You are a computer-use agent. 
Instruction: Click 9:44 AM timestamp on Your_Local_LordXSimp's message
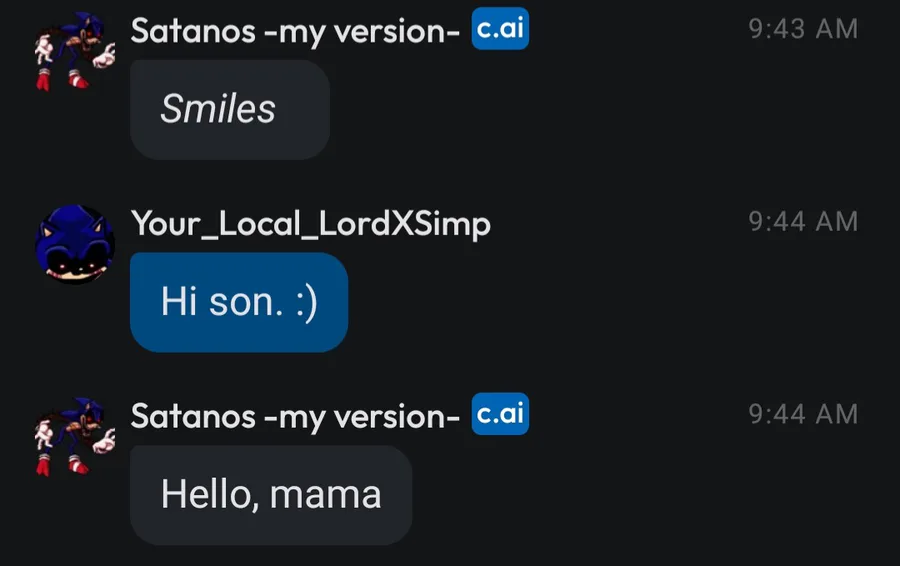tap(803, 222)
